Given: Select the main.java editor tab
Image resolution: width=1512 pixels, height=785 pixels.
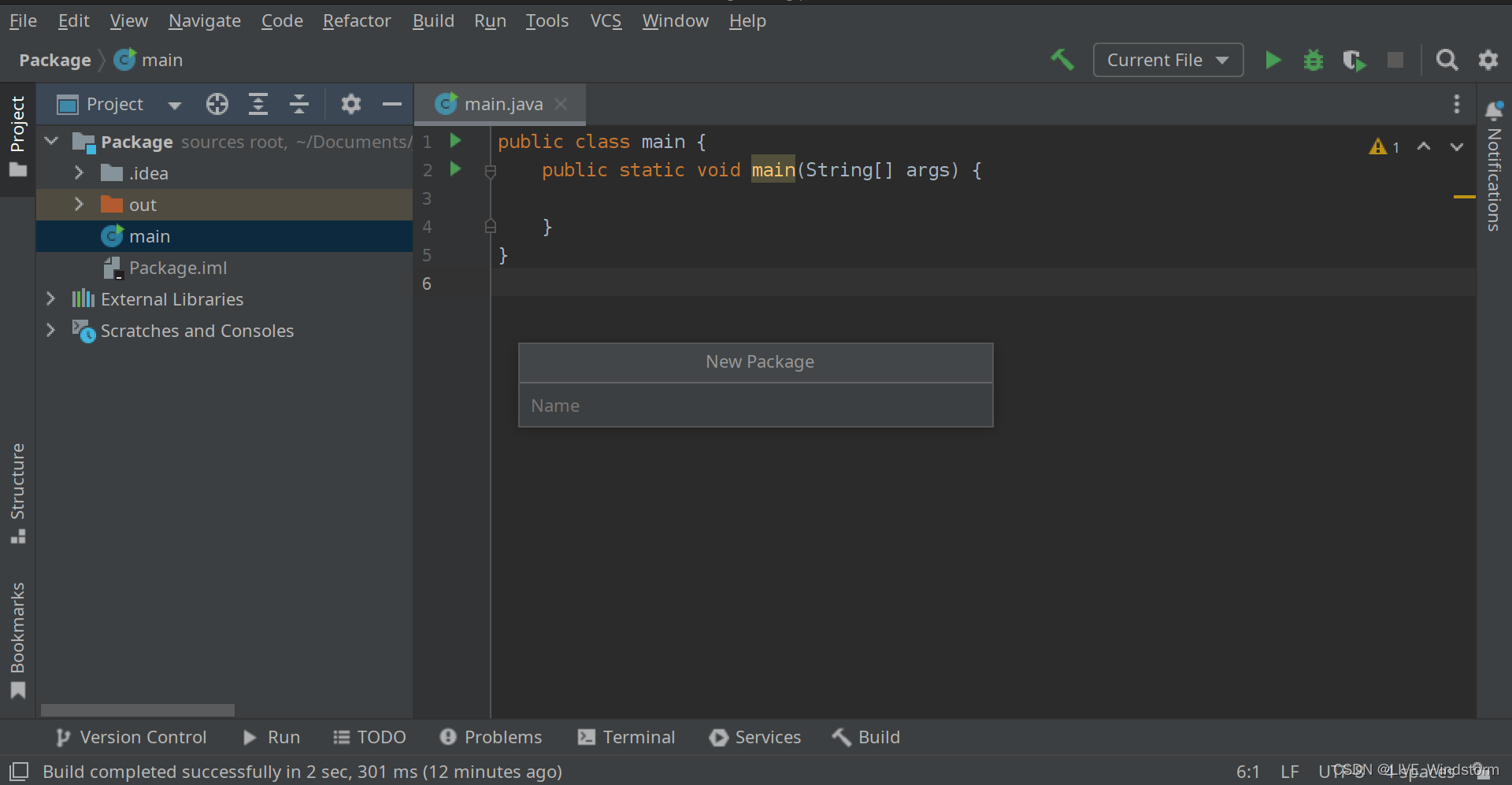Looking at the screenshot, I should click(500, 104).
